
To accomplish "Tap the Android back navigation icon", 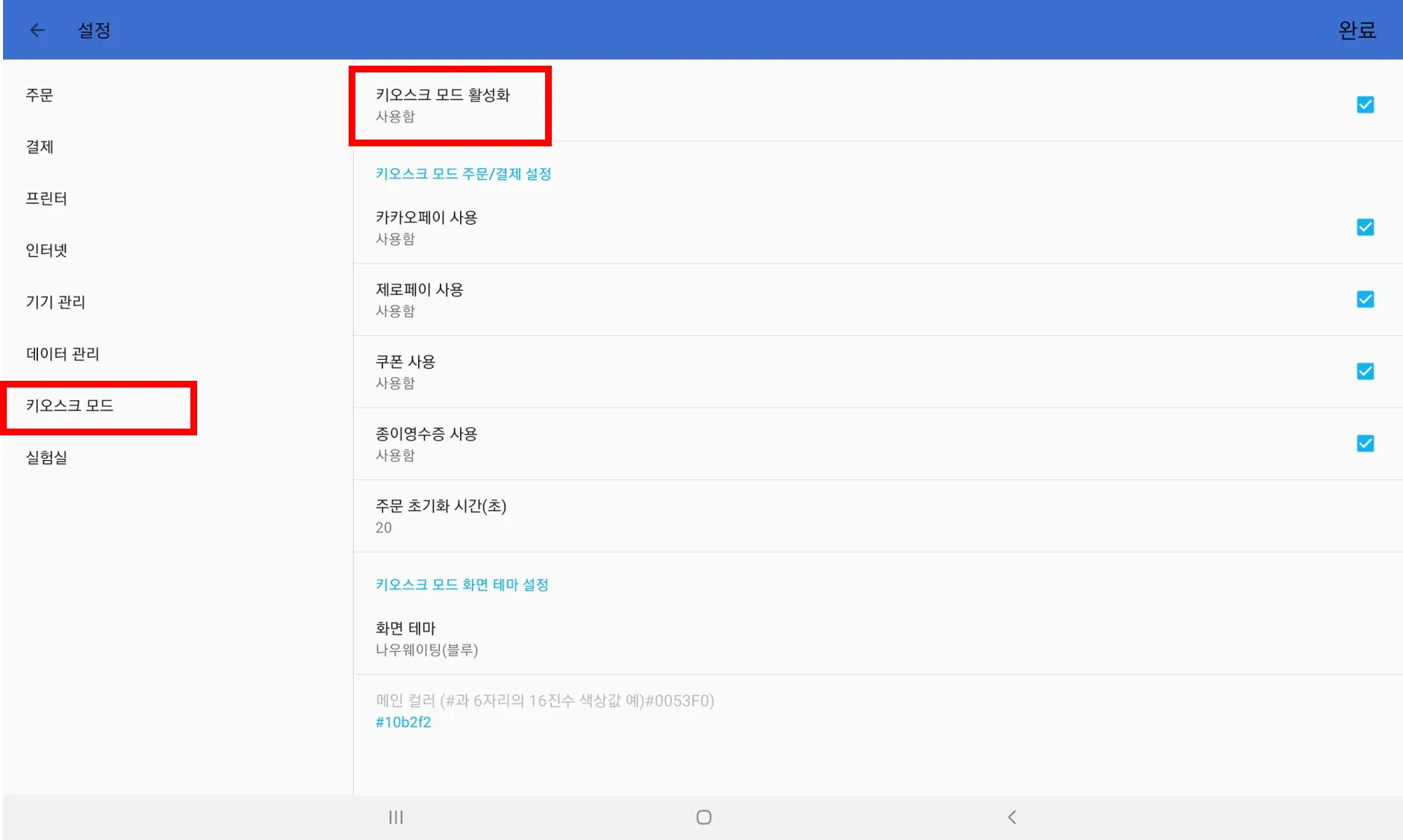I will tap(1012, 818).
